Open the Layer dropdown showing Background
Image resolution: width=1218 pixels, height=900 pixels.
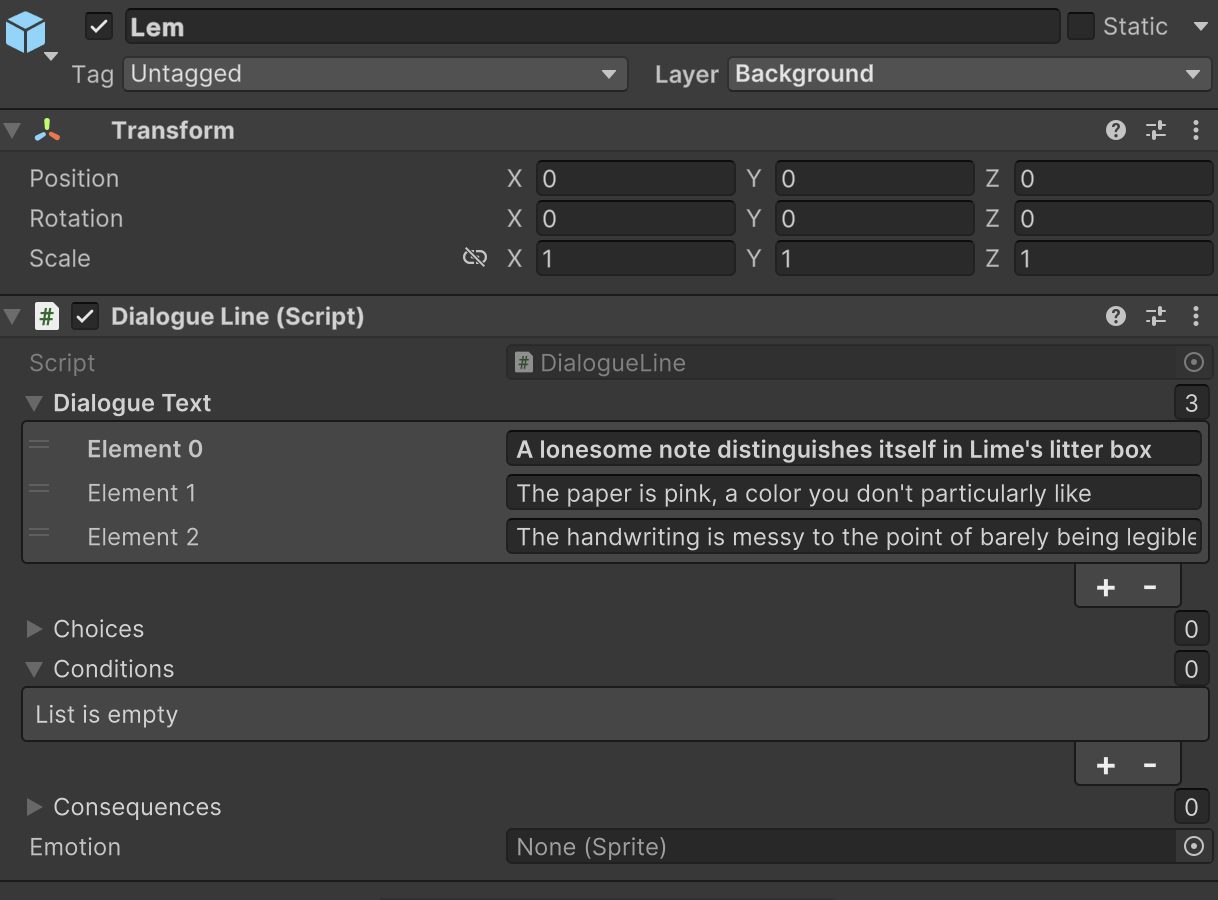coord(969,74)
